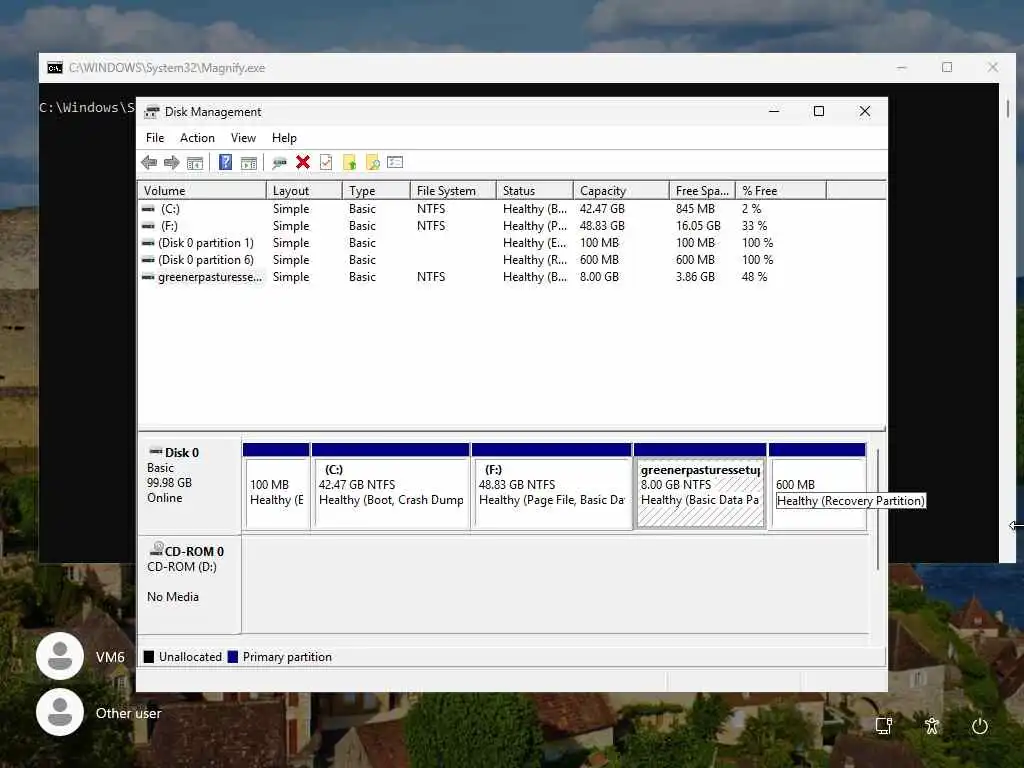Select the VM6 user avatar

60,656
